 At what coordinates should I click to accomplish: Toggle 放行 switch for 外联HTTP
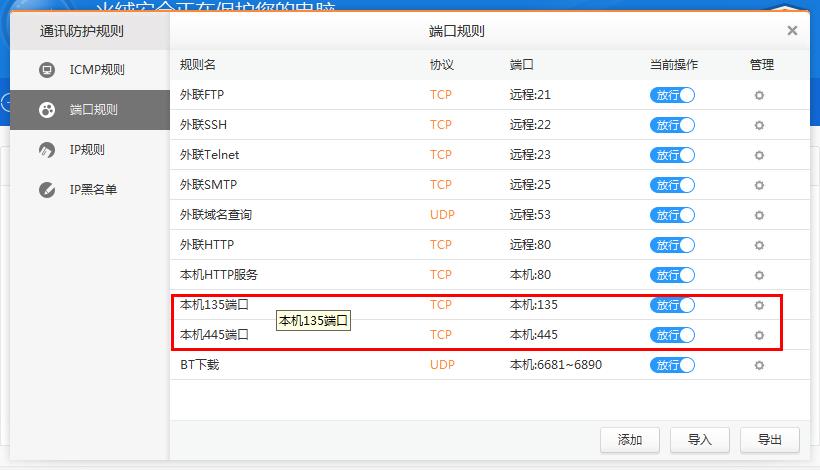click(x=672, y=245)
